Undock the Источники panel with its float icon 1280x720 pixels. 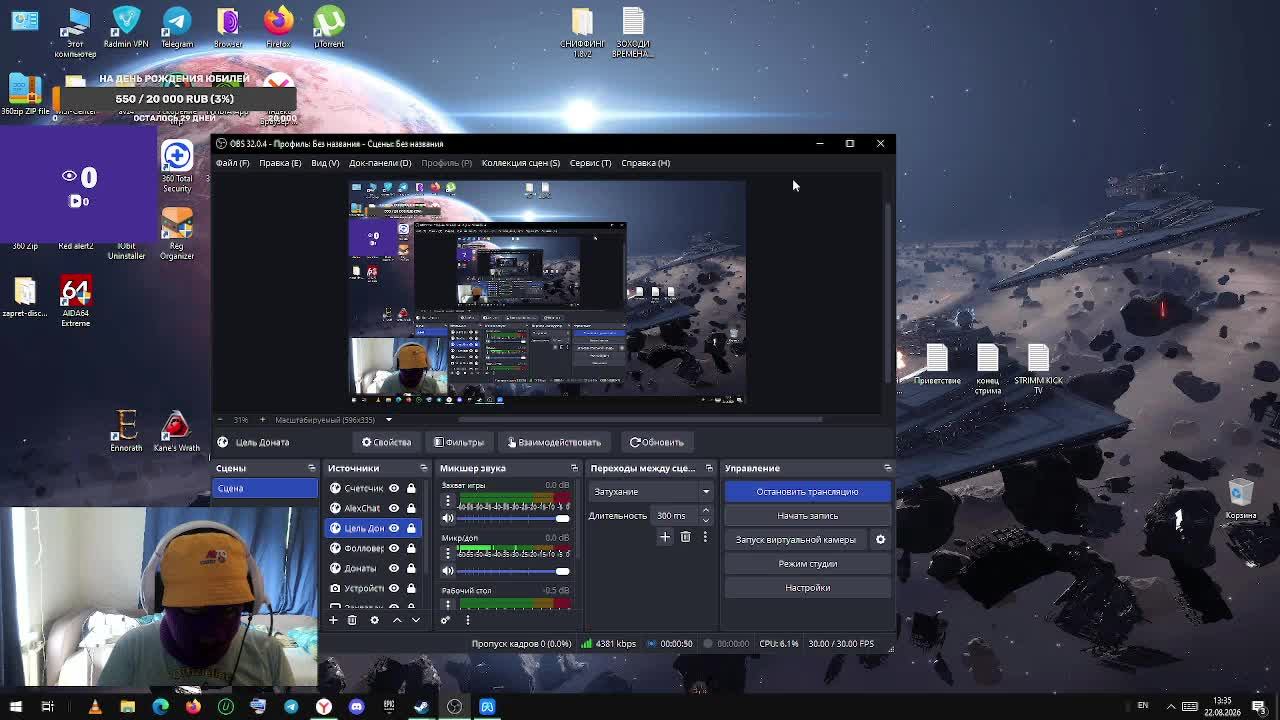423,468
